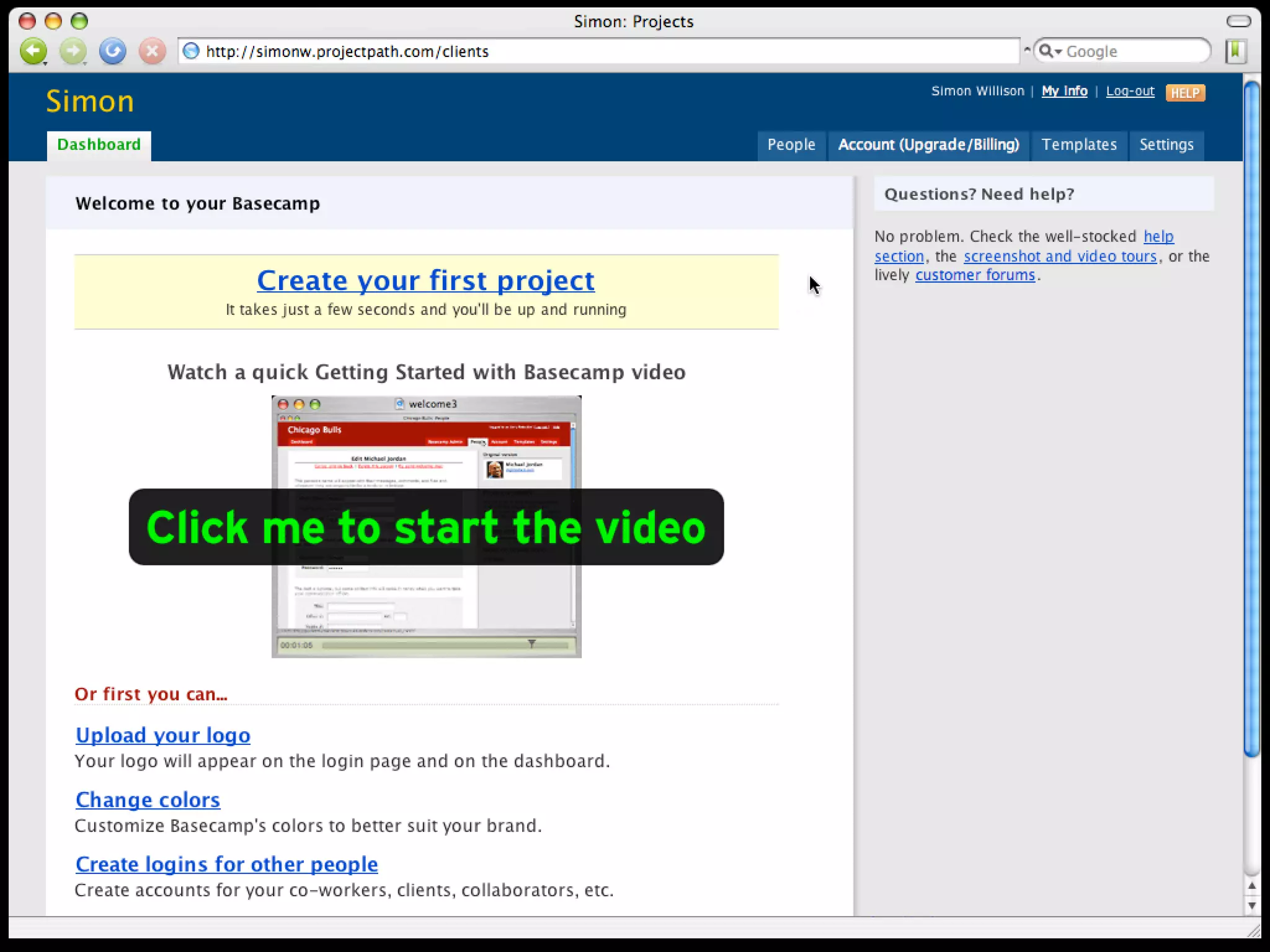
Task: Open the Settings tab
Action: pos(1166,145)
